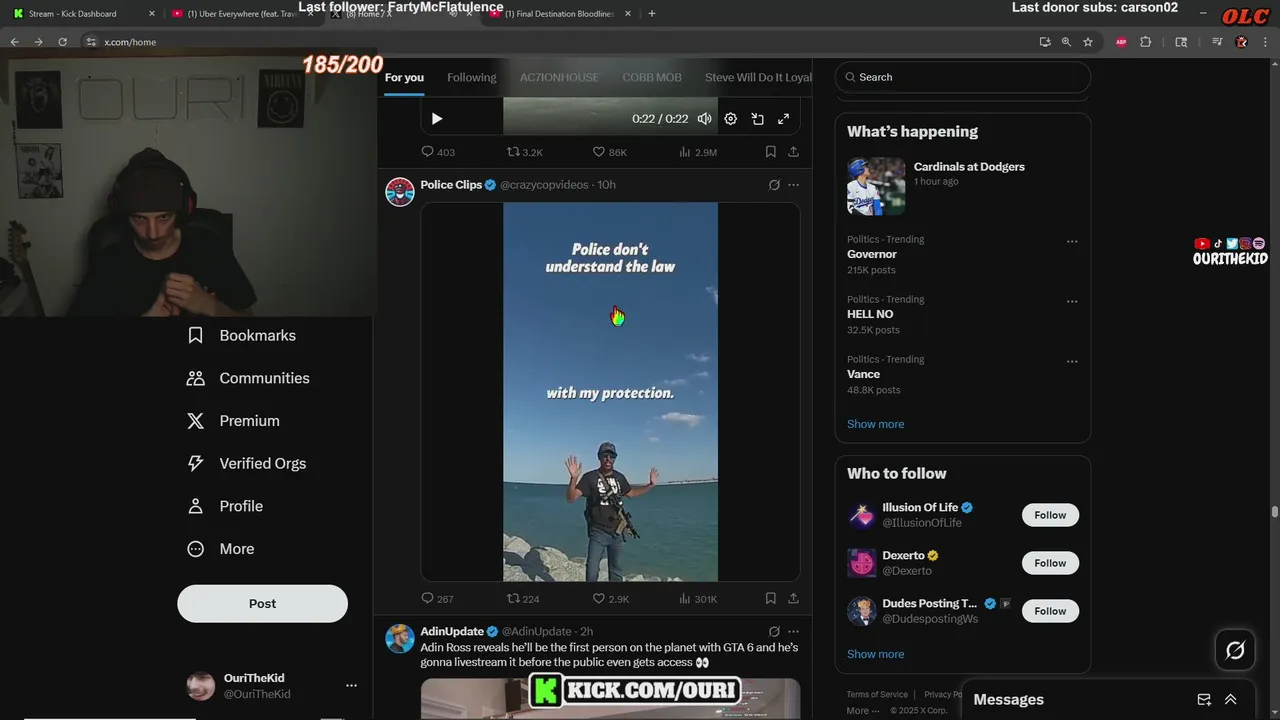This screenshot has height=720, width=1280.
Task: Enable picture-in-picture on the video
Action: click(758, 118)
